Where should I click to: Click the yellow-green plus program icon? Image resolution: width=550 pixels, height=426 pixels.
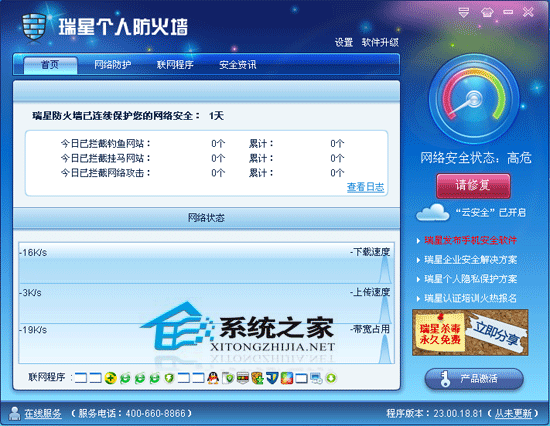(x=110, y=378)
